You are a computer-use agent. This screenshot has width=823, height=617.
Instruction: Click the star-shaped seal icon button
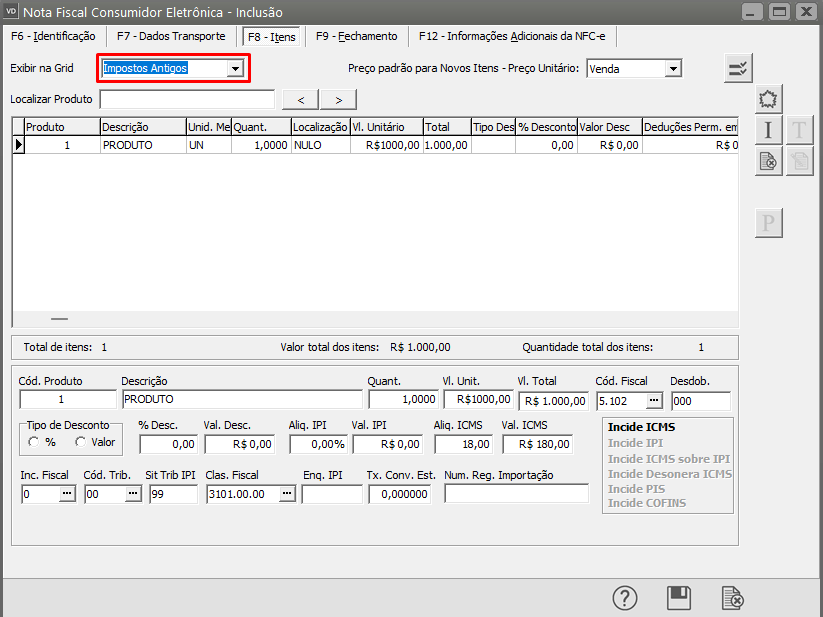(x=768, y=99)
